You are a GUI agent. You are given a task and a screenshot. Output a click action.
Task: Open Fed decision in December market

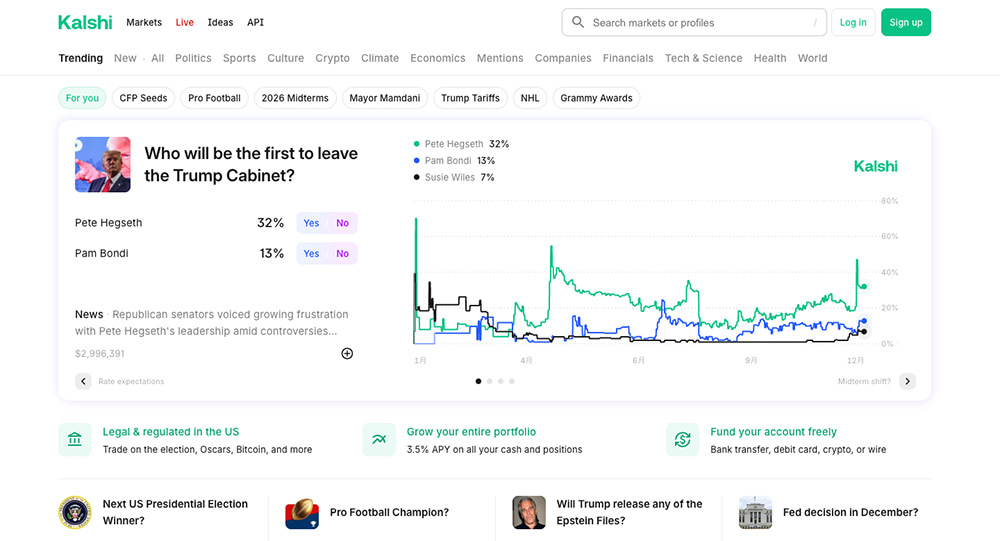coord(851,512)
